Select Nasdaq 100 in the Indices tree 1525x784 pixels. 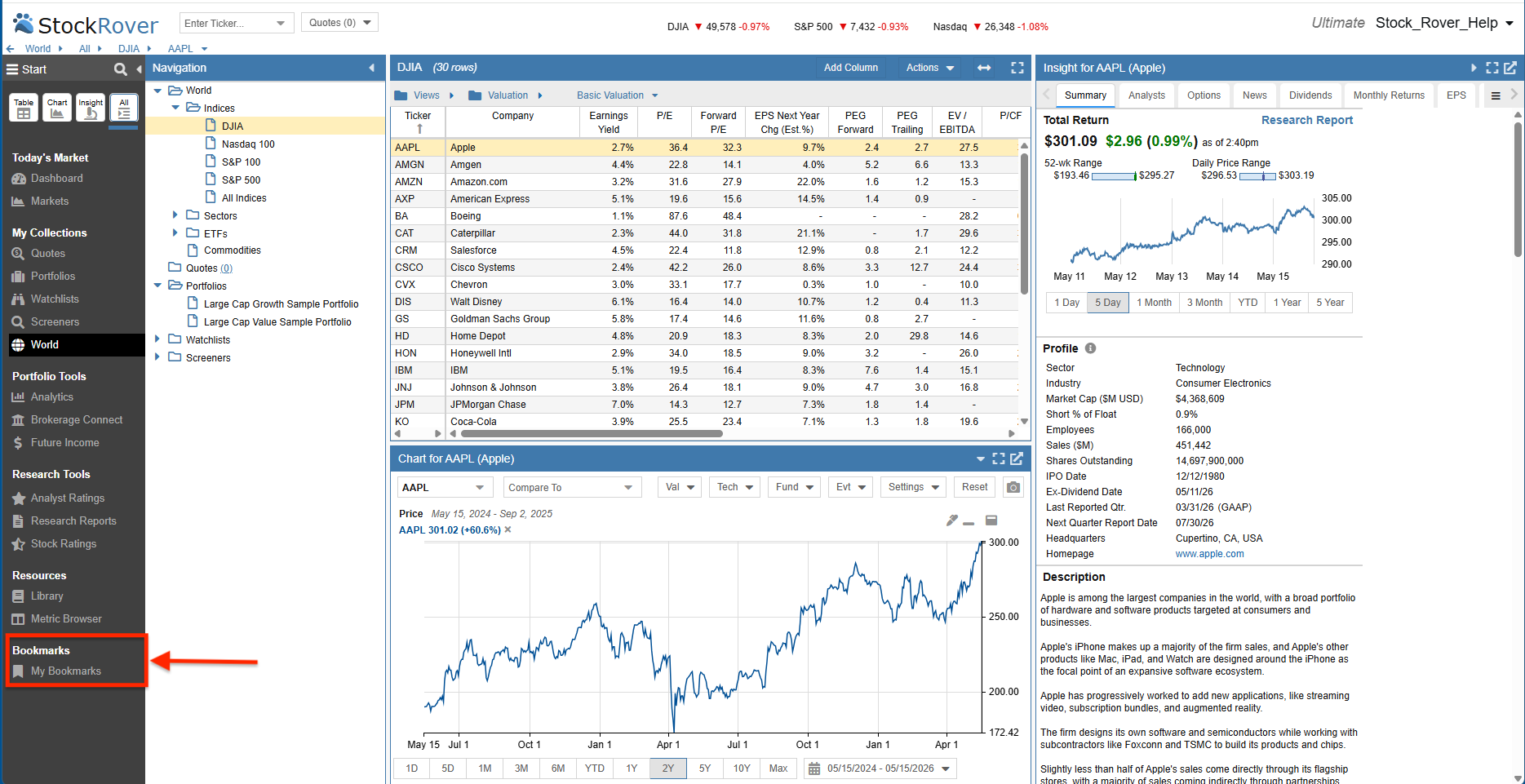point(248,144)
